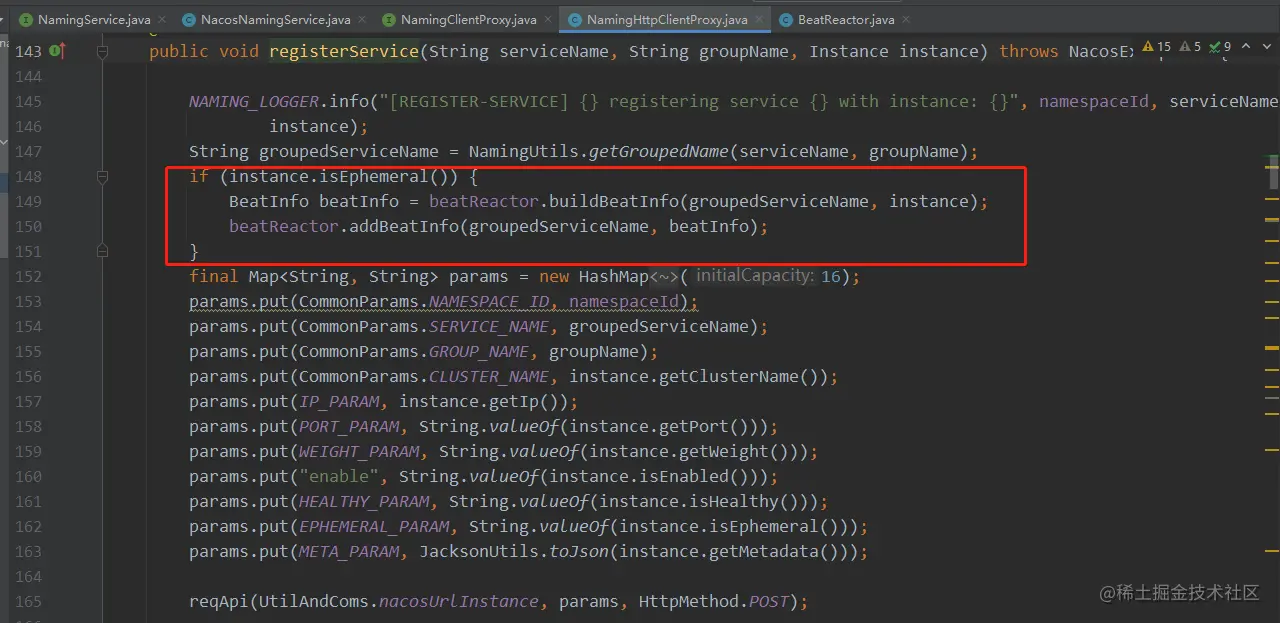The height and width of the screenshot is (623, 1280).
Task: Click line number 165 in the gutter
Action: [x=28, y=602]
